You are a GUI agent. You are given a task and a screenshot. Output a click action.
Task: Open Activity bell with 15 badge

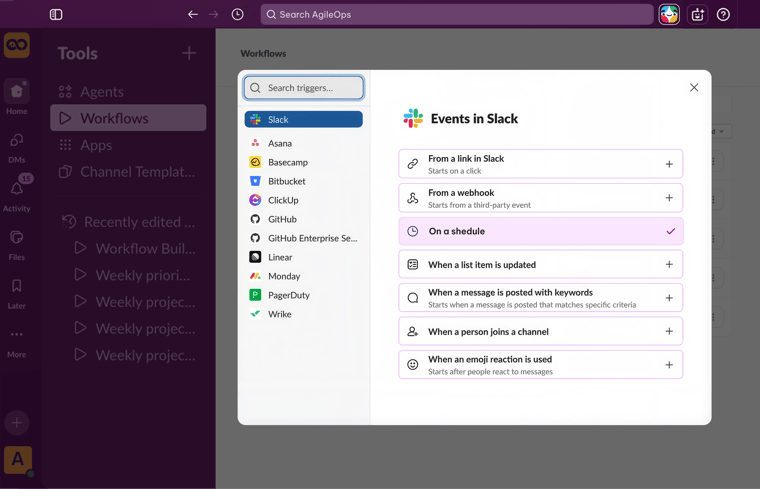click(x=16, y=194)
